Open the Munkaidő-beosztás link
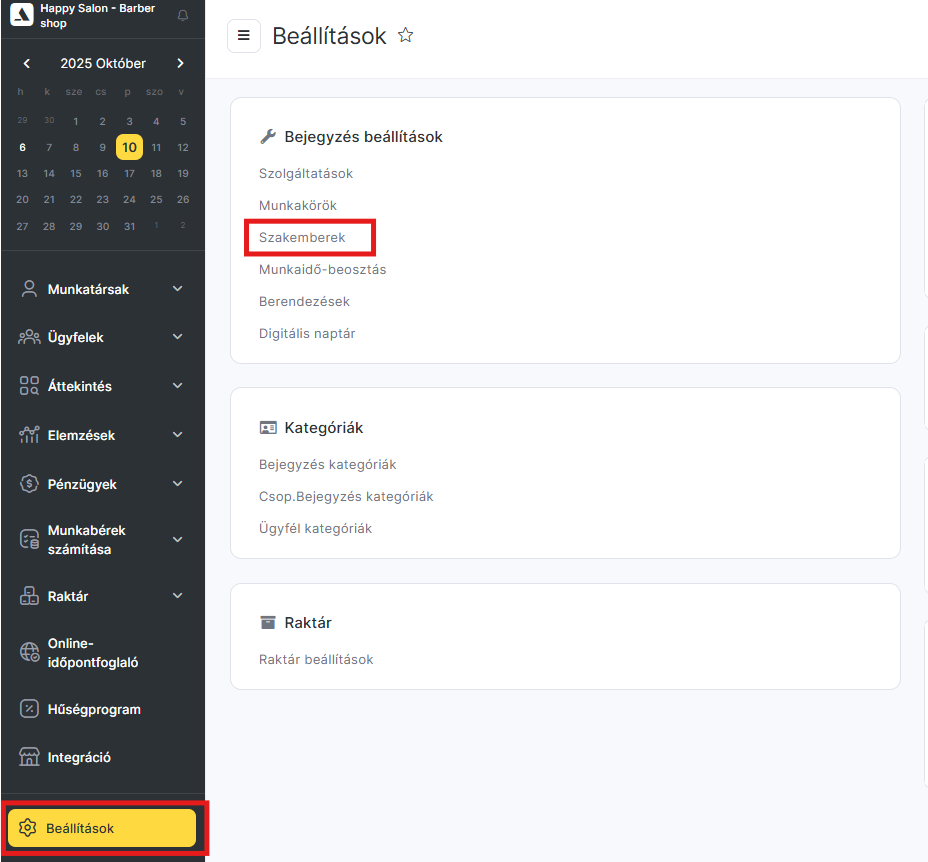928x862 pixels. click(x=322, y=270)
